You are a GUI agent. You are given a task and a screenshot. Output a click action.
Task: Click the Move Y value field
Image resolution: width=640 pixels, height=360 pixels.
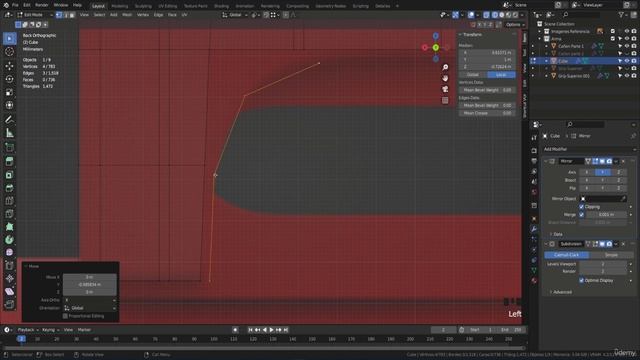click(89, 284)
